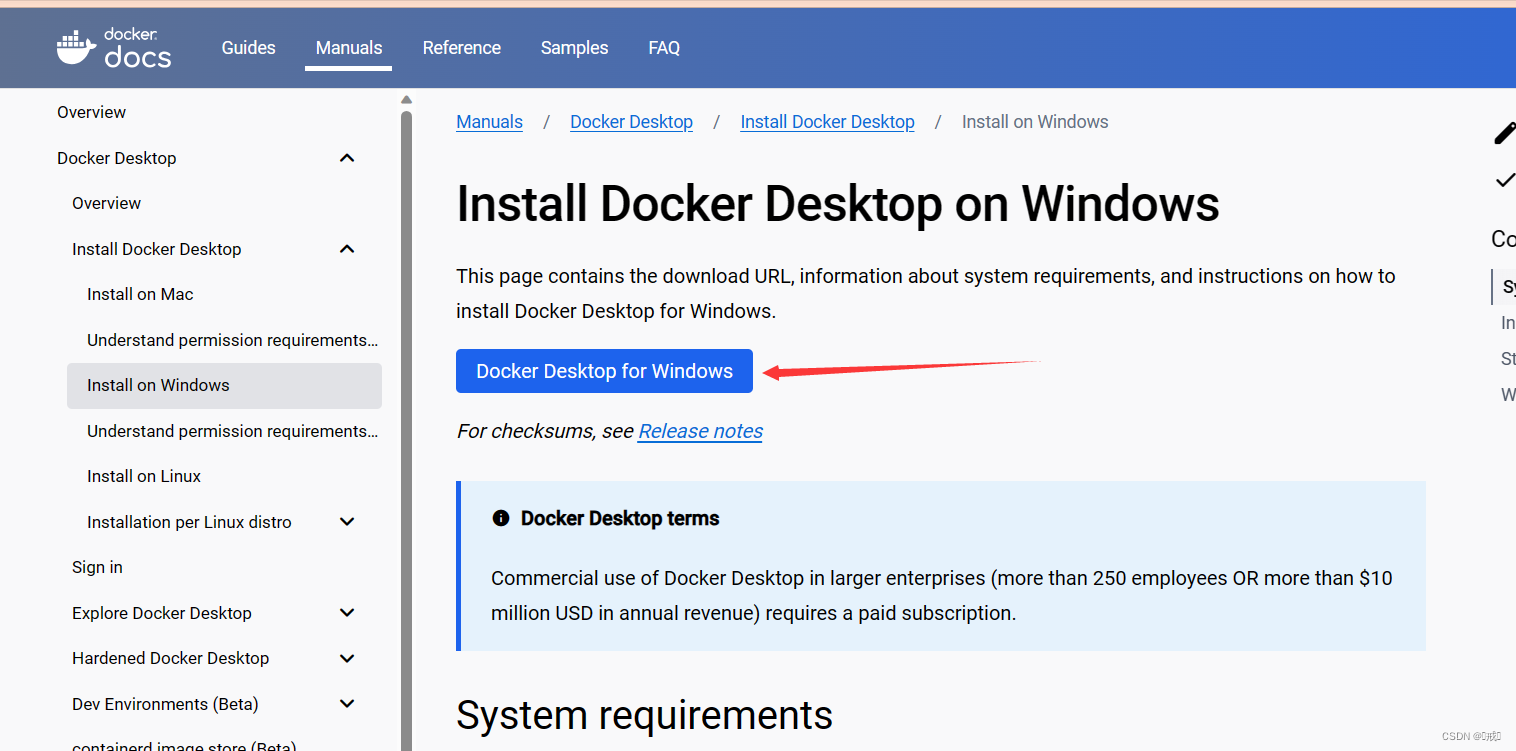Screen dimensions: 1516x751
Task: Select Understand permission requirements below Install on Windows
Action: coord(233,431)
